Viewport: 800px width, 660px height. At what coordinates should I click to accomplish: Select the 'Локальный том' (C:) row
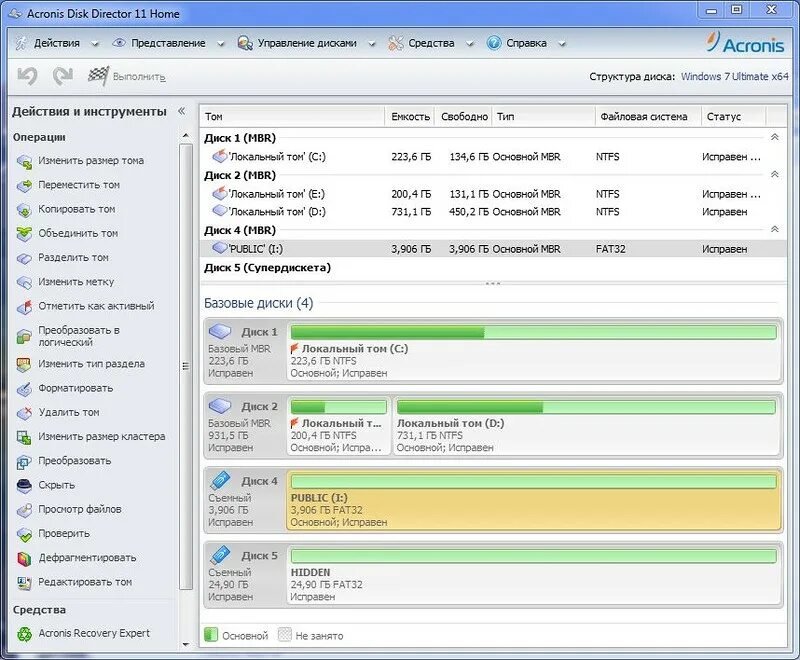[493, 157]
